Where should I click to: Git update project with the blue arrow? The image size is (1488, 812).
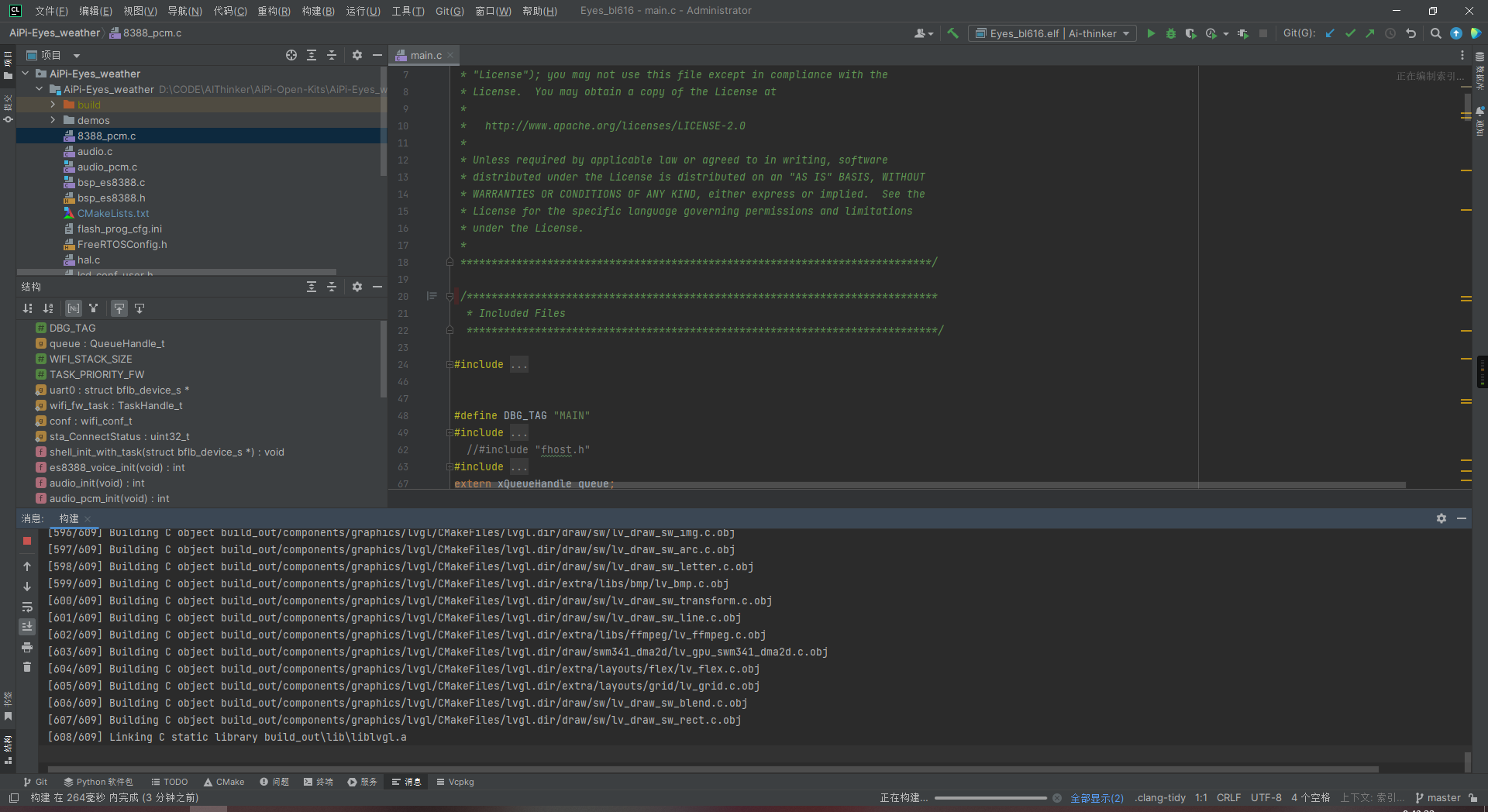(1331, 33)
